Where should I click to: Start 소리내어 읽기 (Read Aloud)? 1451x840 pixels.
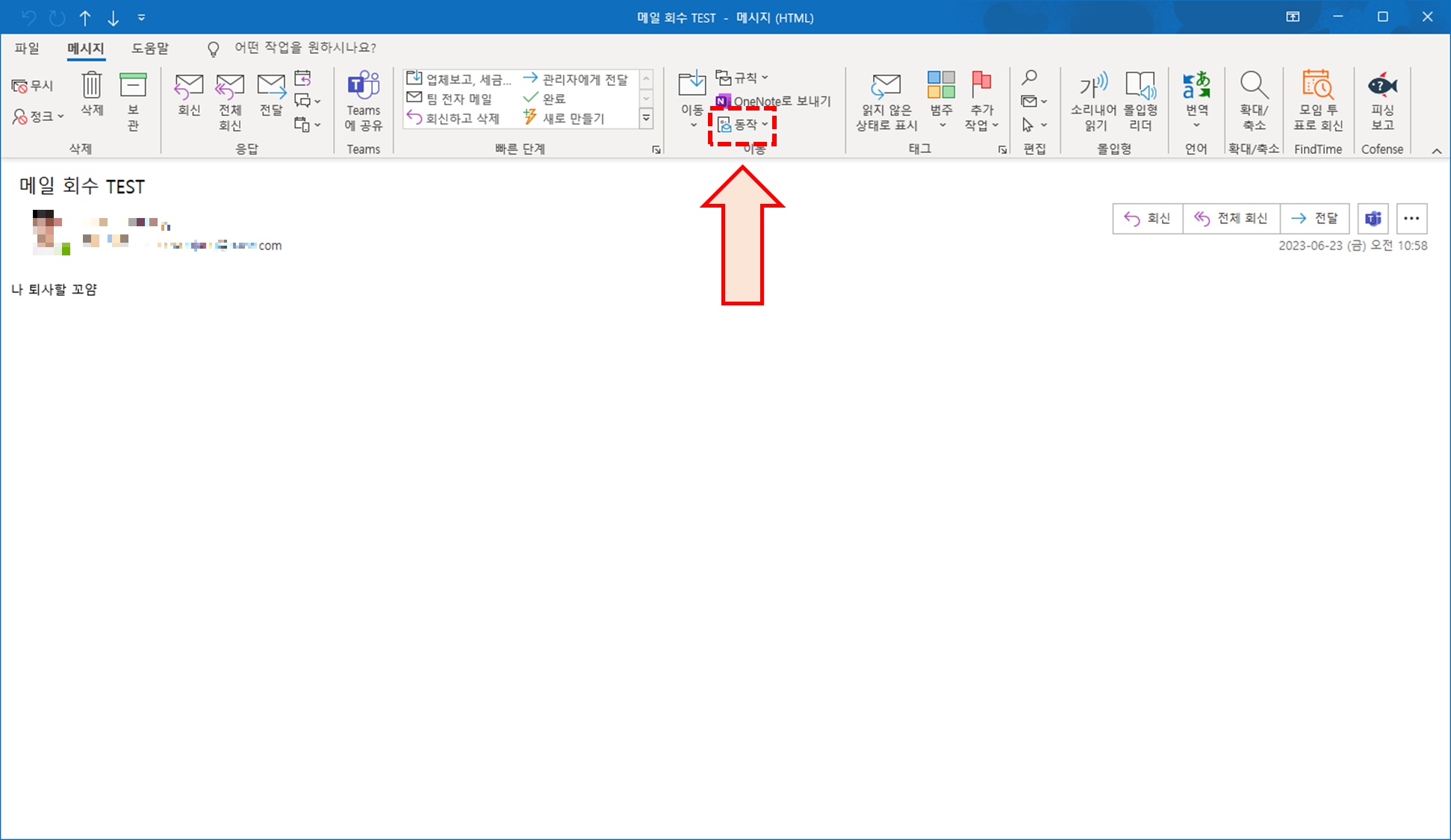pos(1093,101)
